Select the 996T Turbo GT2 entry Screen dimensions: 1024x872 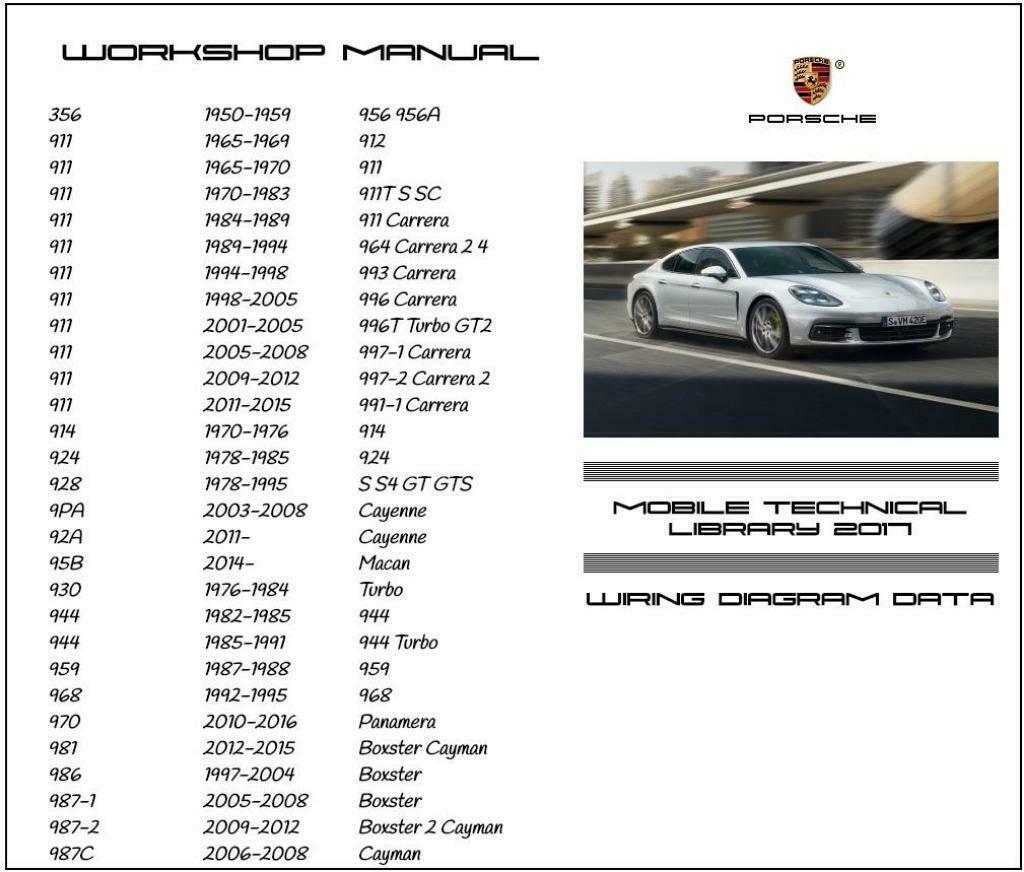pyautogui.click(x=424, y=325)
